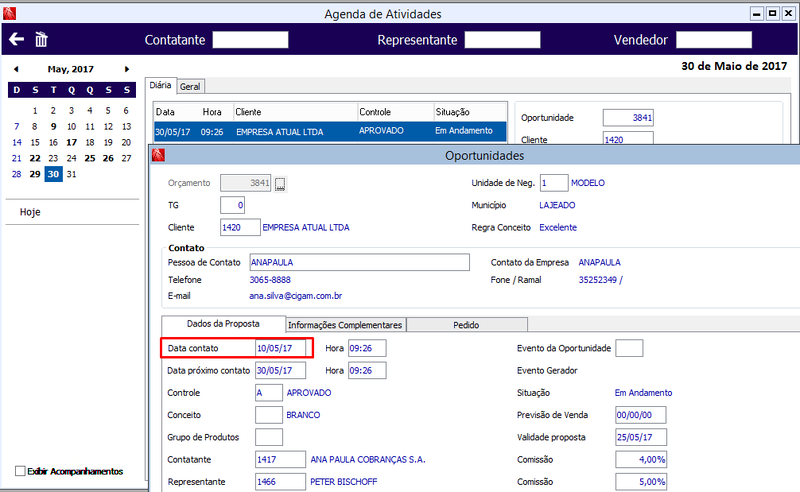The image size is (800, 492).
Task: Click the Cliente code field 1420 in Oportunidades
Action: [240, 227]
